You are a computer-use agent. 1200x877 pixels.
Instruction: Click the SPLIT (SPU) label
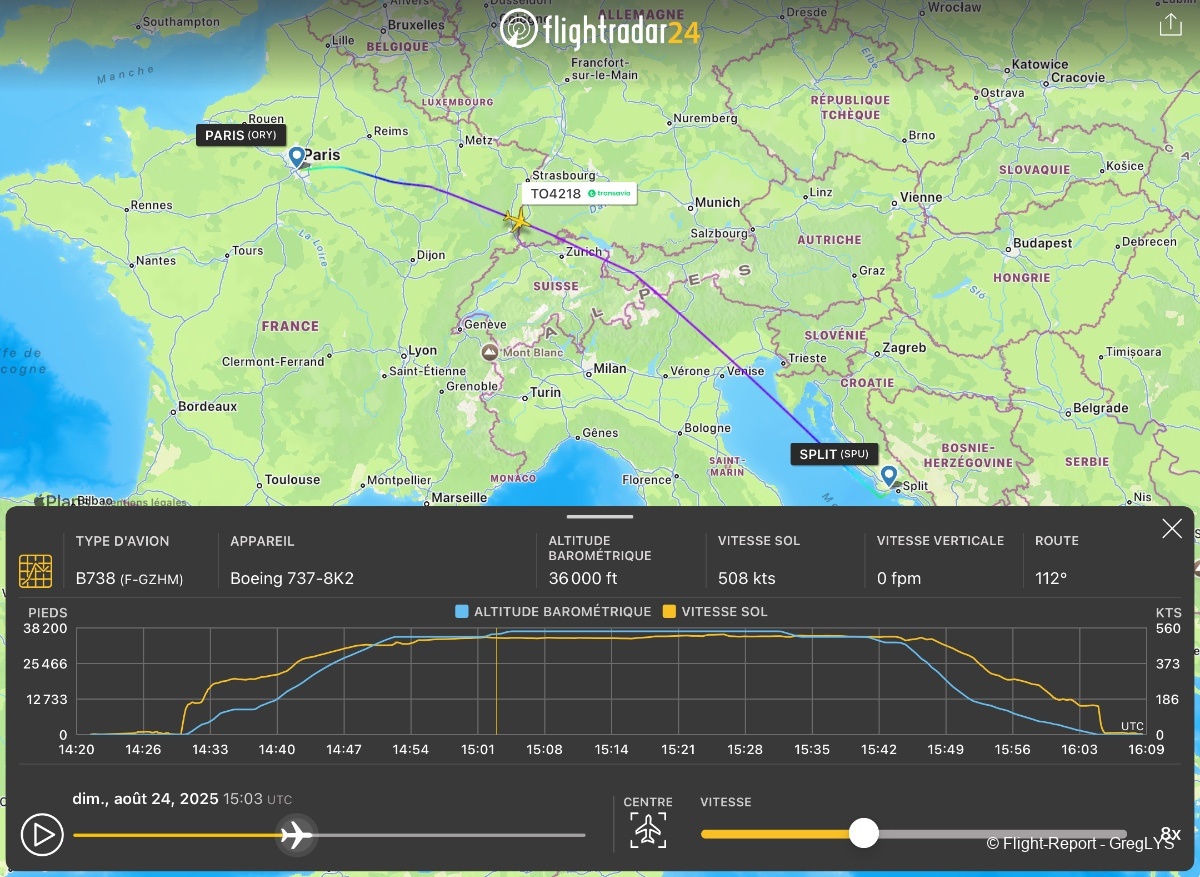click(x=834, y=454)
